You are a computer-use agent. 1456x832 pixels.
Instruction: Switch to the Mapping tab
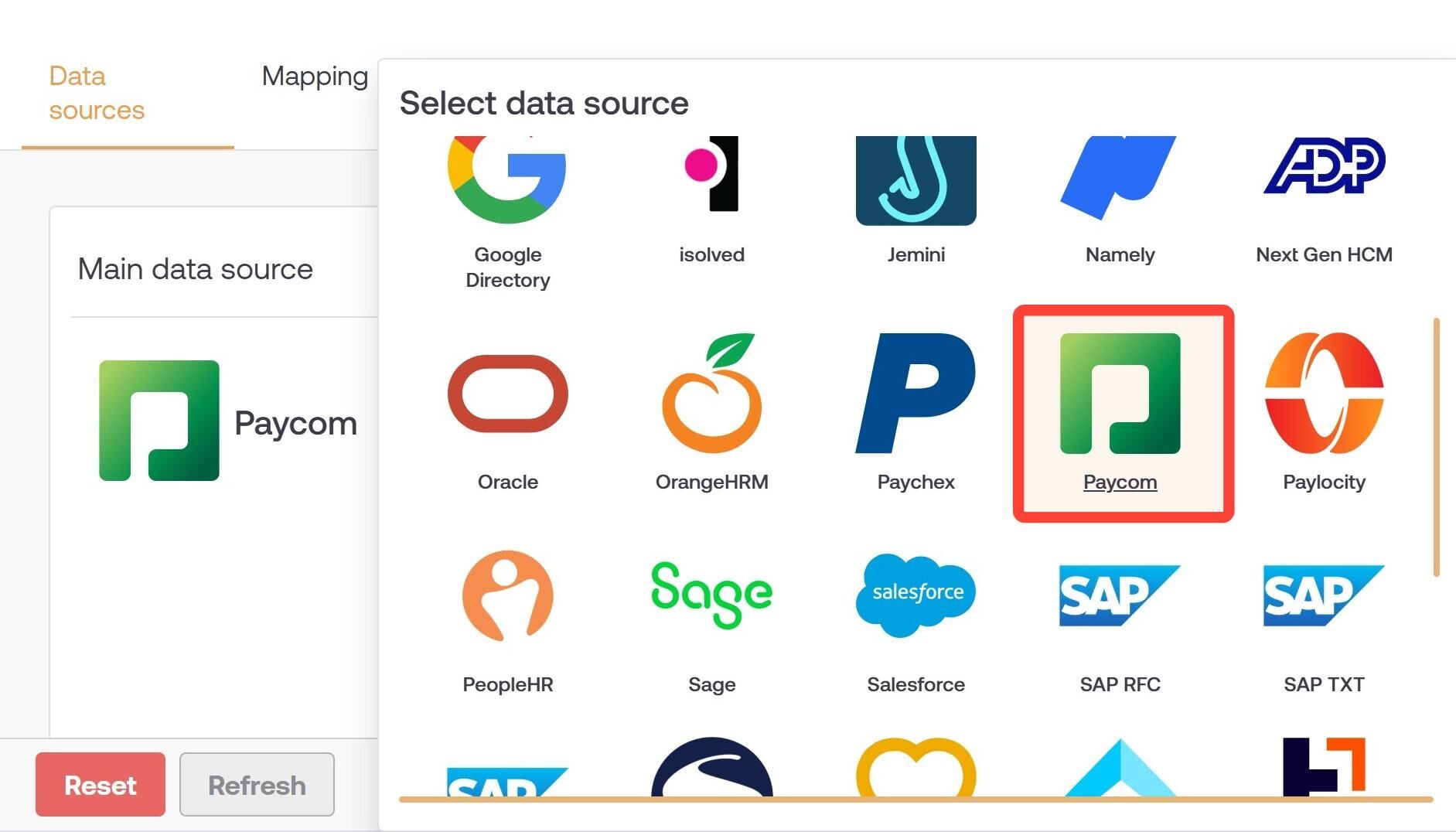[315, 76]
